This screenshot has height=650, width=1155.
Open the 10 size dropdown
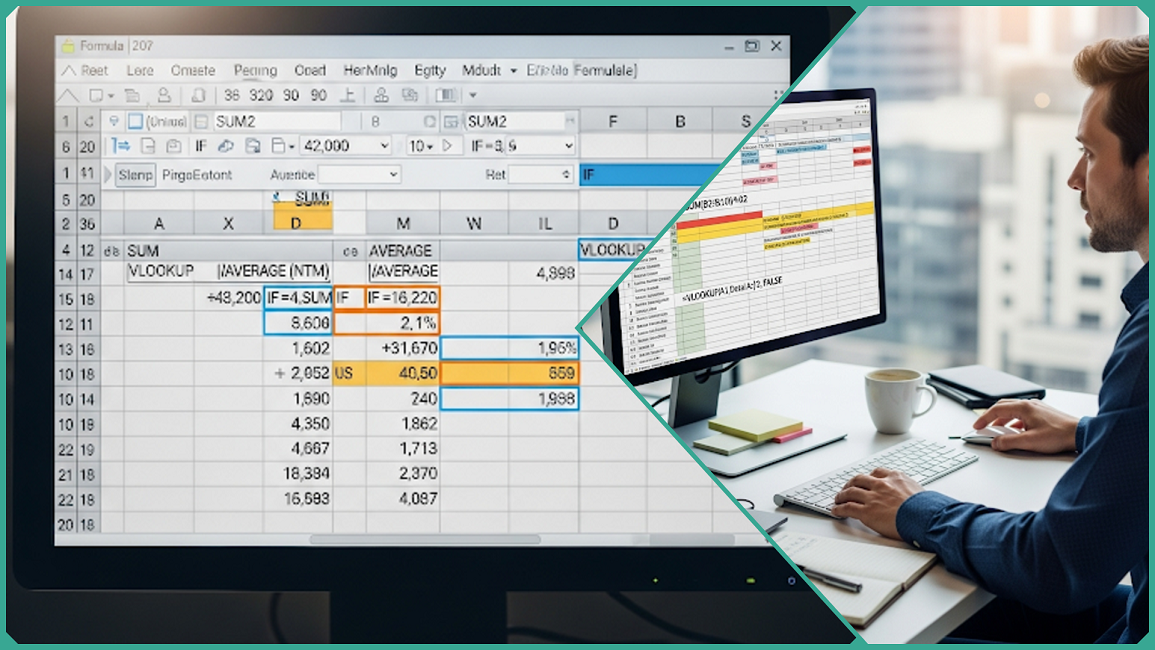click(421, 146)
